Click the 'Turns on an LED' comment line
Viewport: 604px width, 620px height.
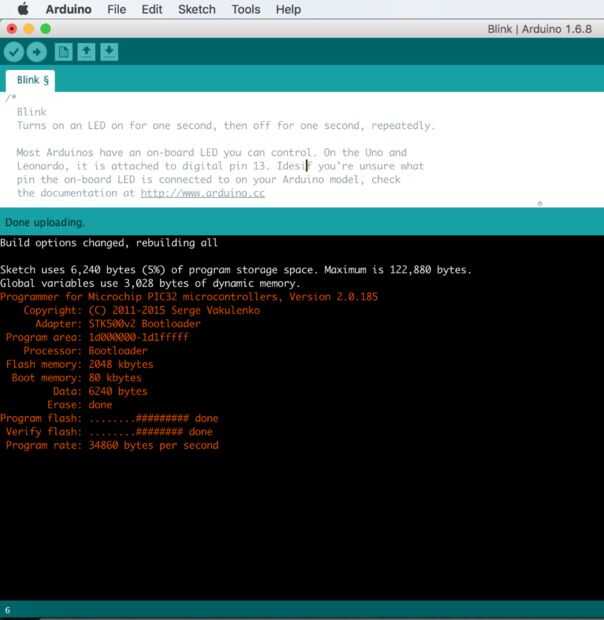[226, 126]
